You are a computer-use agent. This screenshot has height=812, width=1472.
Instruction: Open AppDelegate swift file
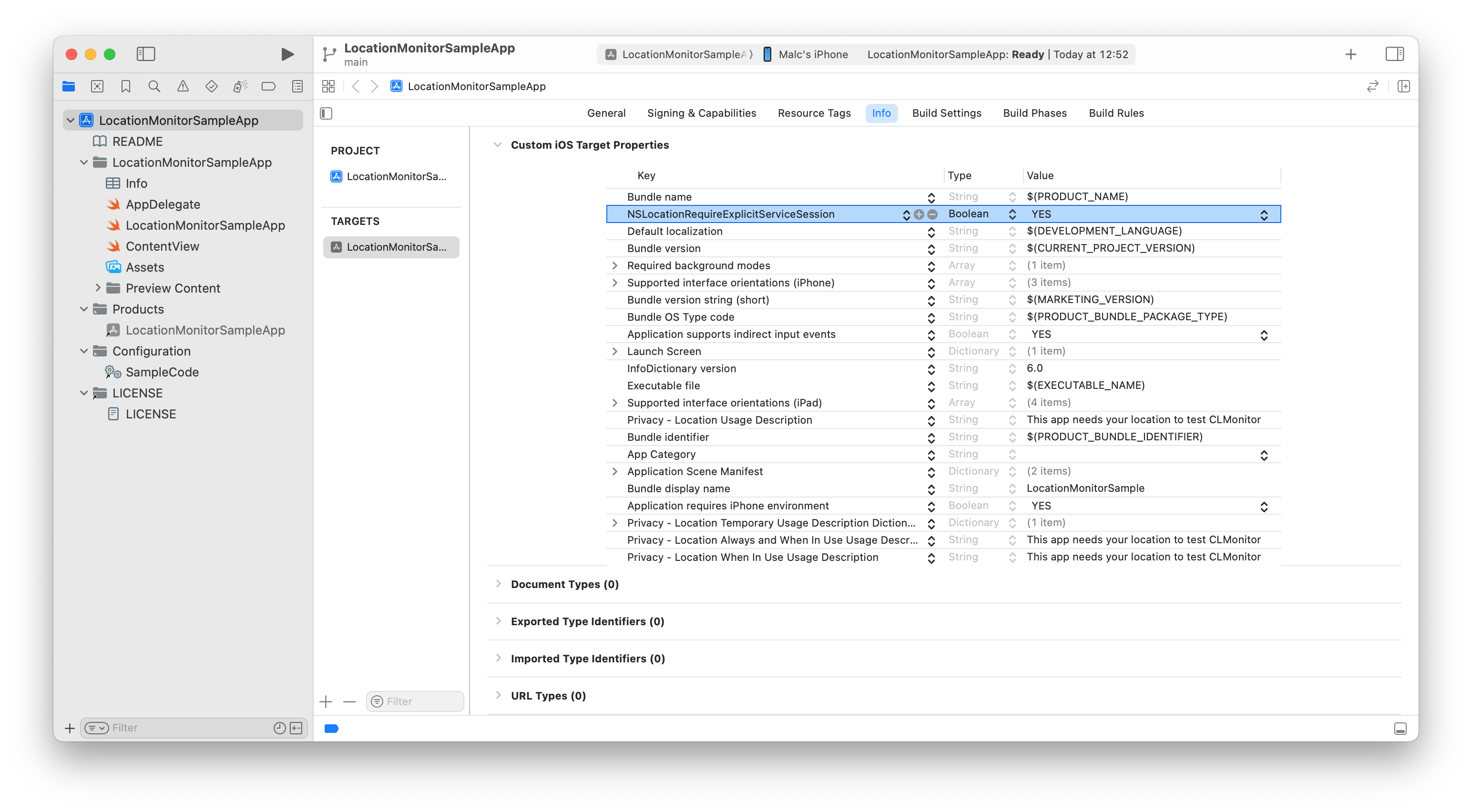coord(163,204)
